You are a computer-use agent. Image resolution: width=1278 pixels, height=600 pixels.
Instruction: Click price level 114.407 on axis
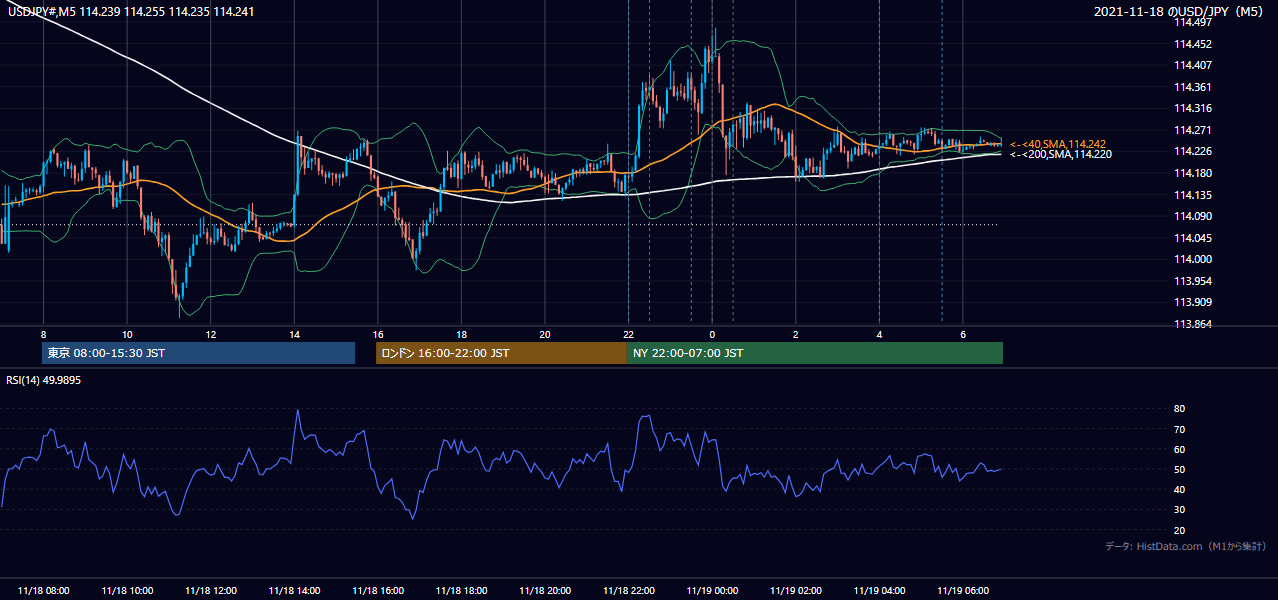pos(1192,66)
